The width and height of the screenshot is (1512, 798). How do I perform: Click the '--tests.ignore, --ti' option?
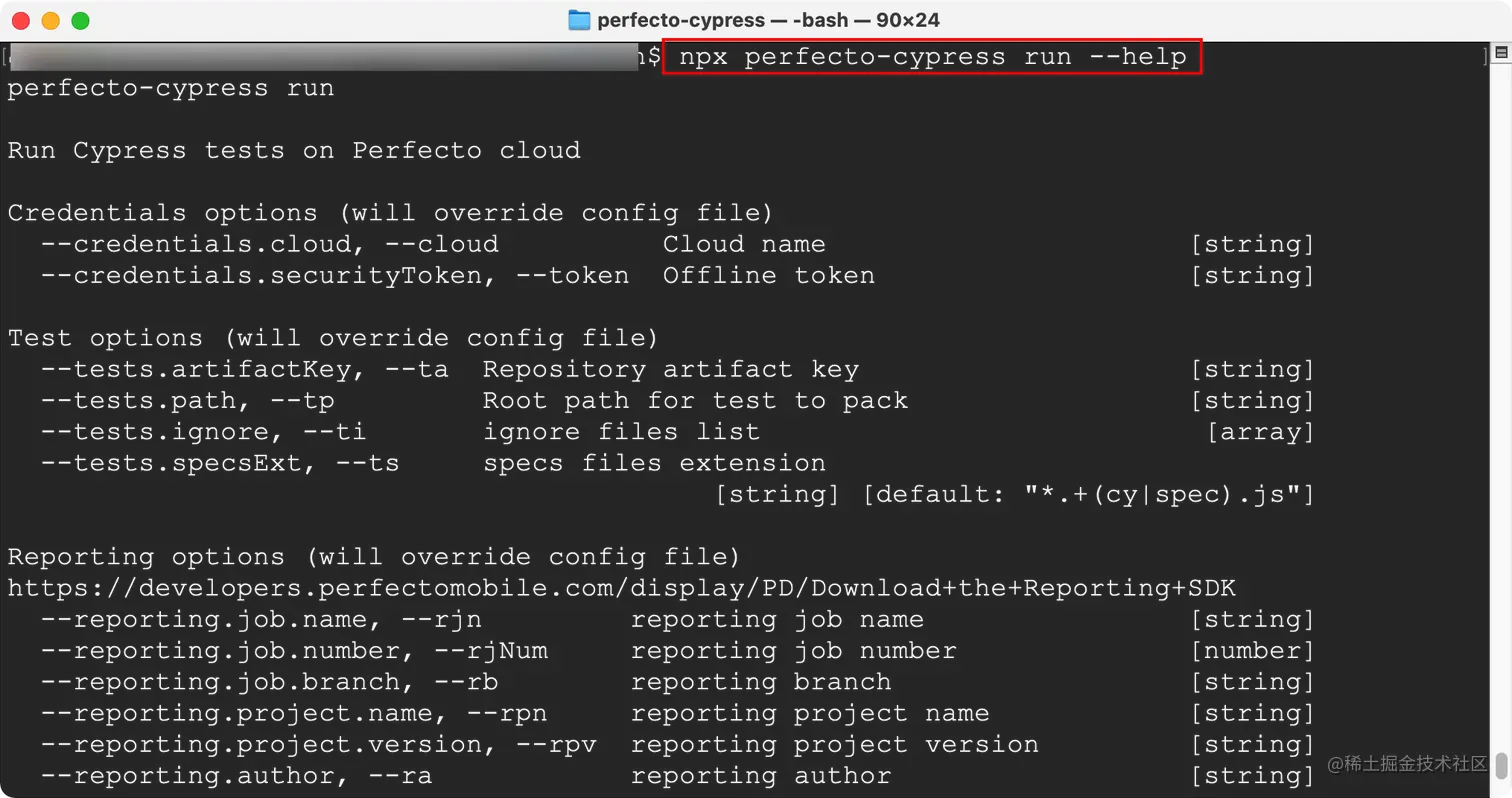coord(204,431)
